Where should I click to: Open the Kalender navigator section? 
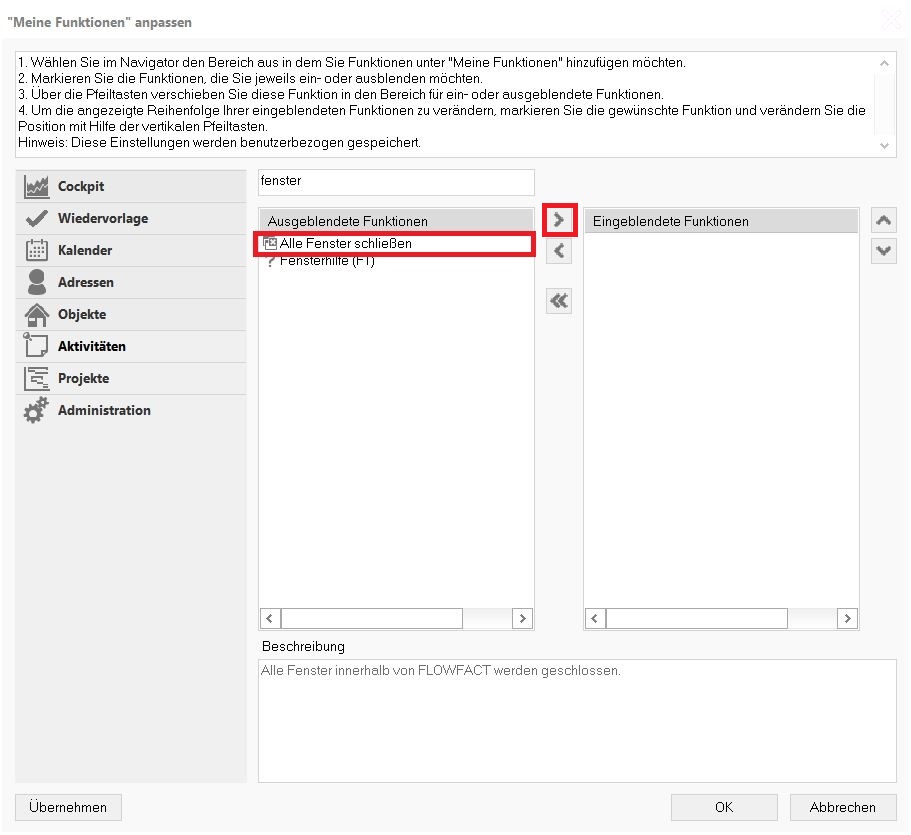(x=84, y=251)
